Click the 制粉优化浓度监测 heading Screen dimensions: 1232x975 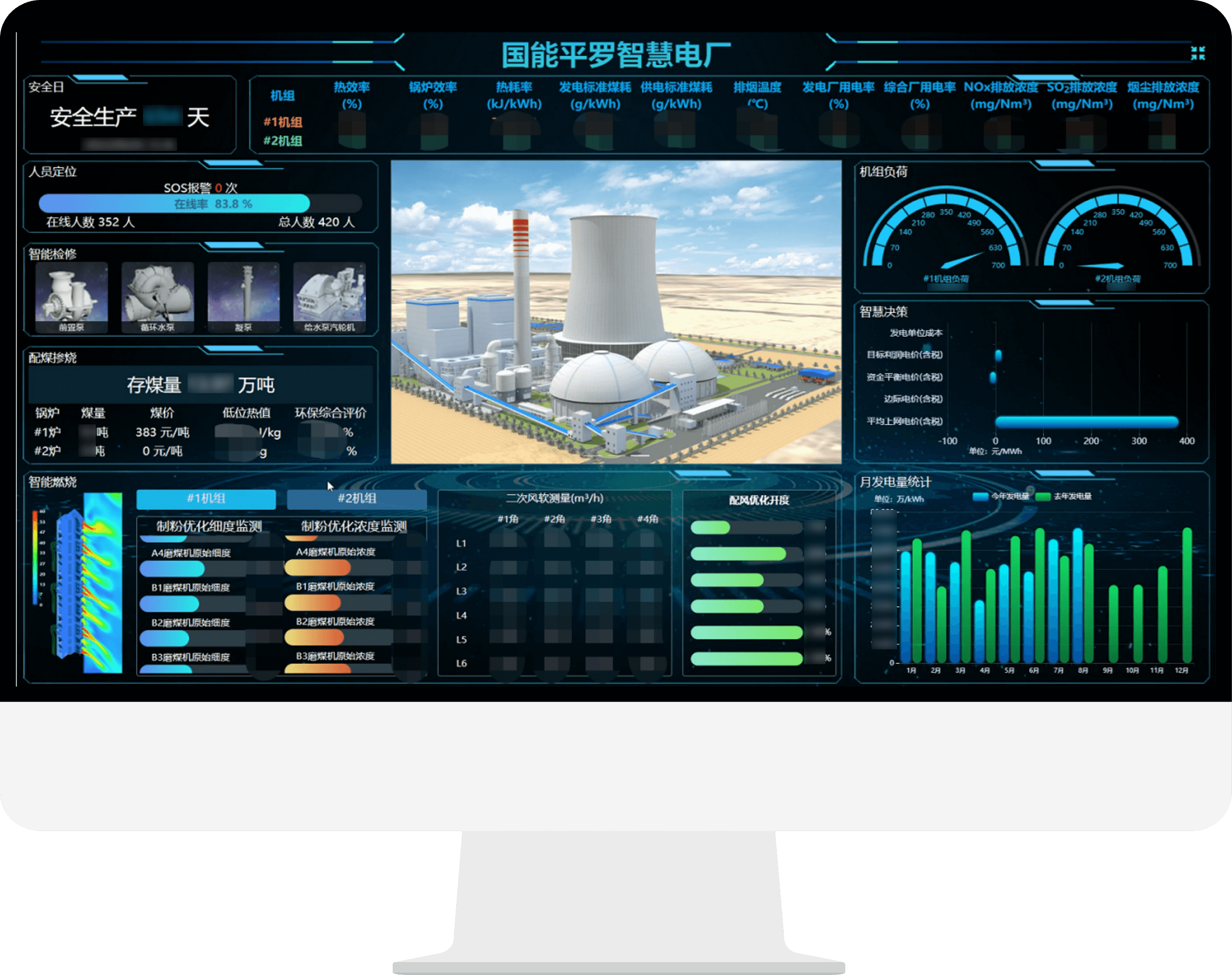[354, 526]
